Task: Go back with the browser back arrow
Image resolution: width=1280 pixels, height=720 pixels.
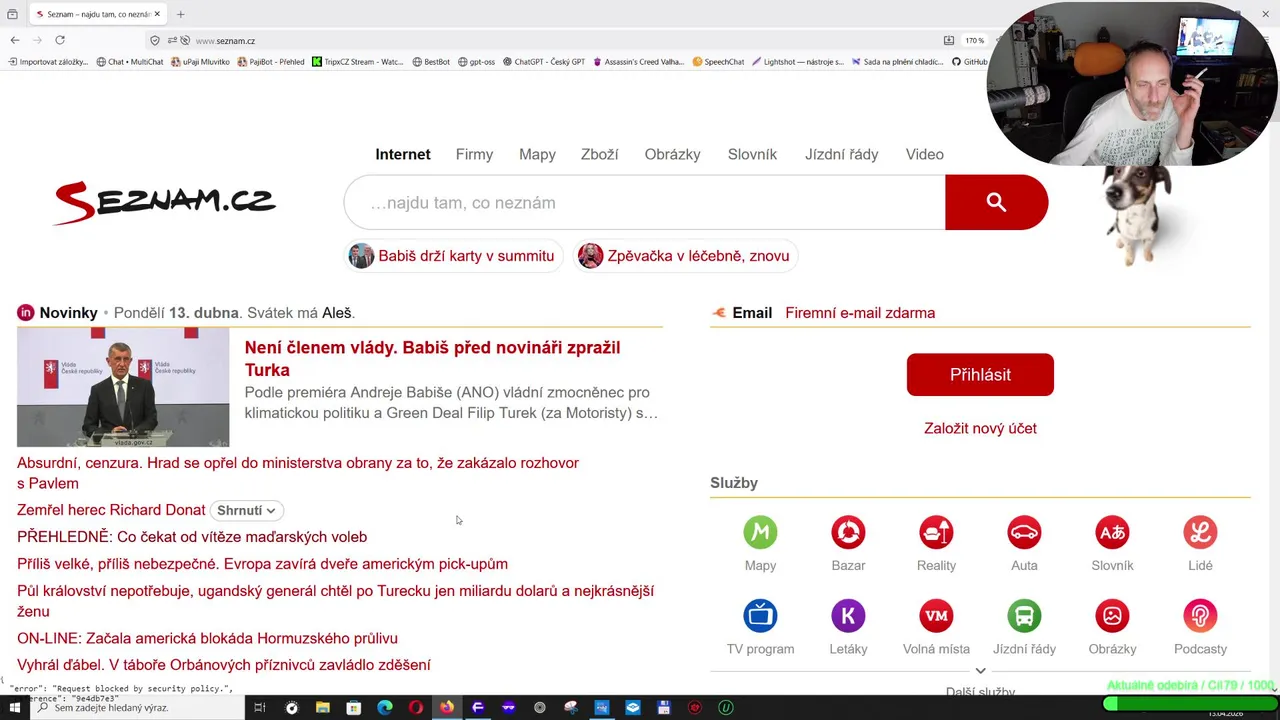Action: (15, 40)
